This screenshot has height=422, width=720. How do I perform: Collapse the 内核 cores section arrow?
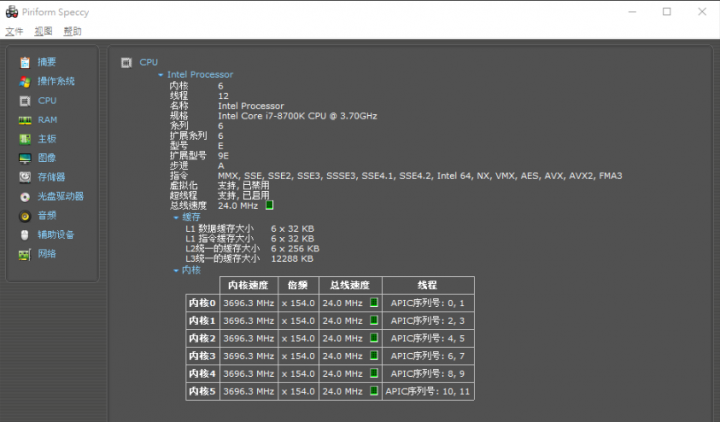(176, 271)
